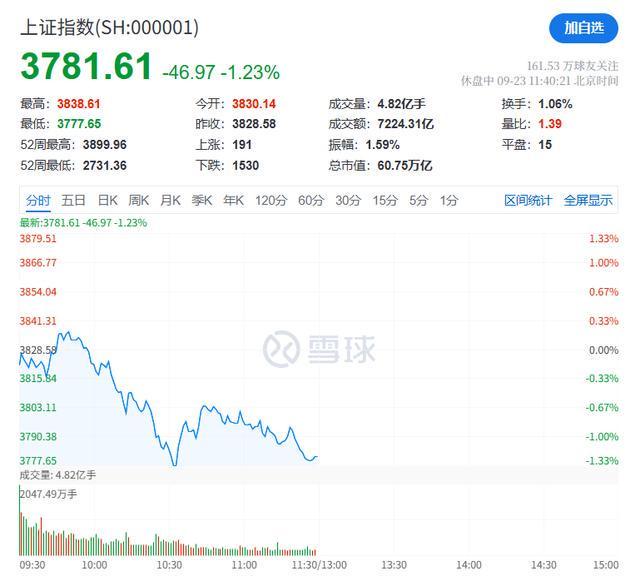Pick the 15分 interval tab
The image size is (640, 586).
pos(385,200)
